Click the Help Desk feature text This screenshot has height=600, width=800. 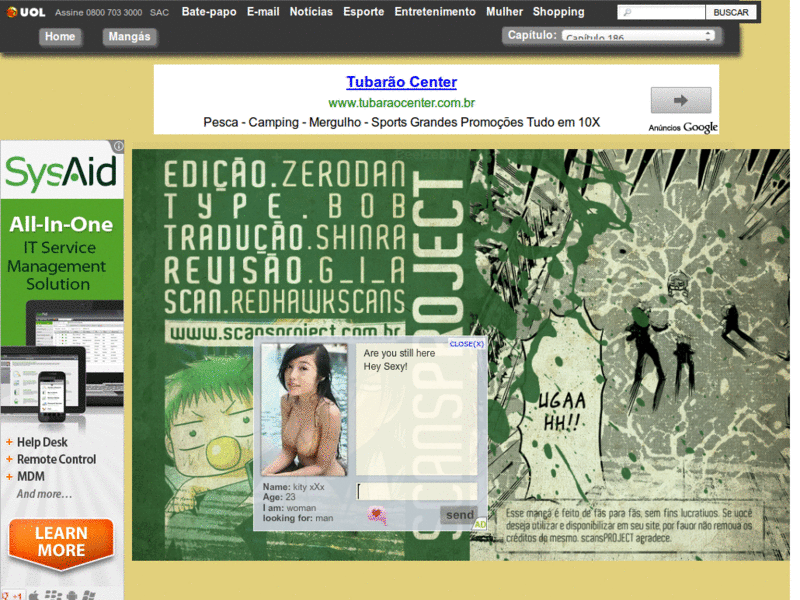(42, 442)
